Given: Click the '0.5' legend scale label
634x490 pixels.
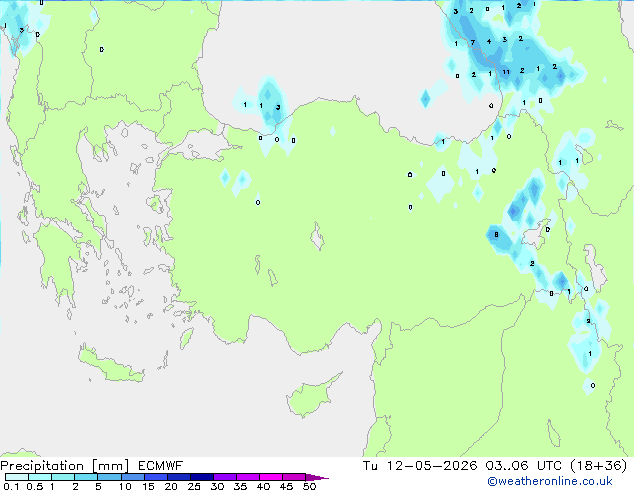Looking at the screenshot, I should 35,486.
